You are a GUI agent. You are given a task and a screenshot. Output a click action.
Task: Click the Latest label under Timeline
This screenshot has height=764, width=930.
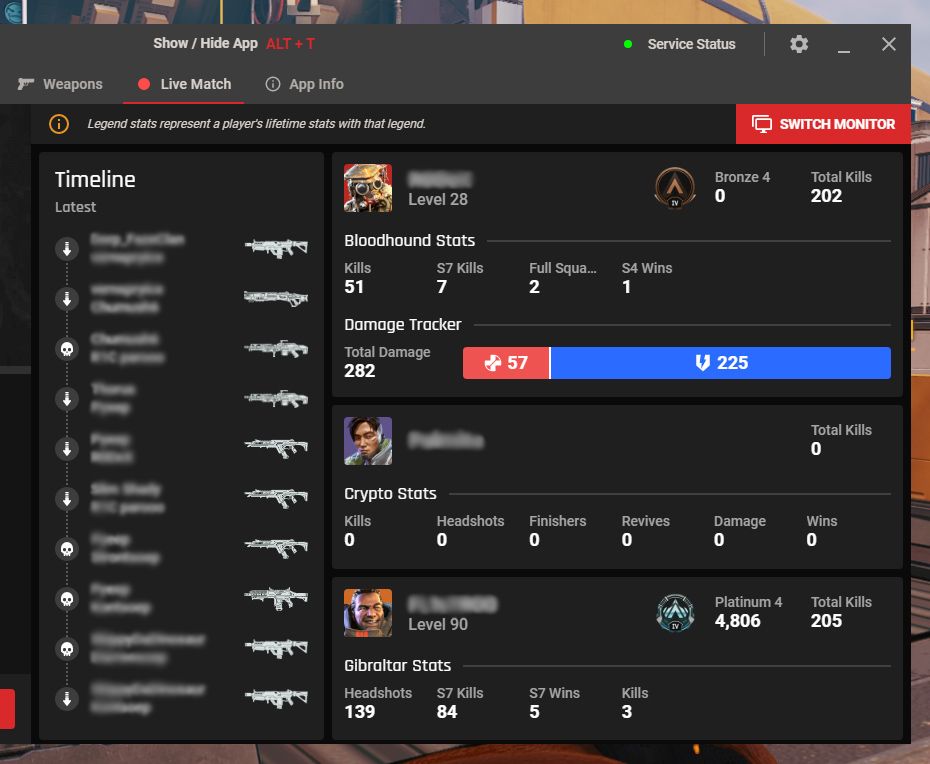[x=75, y=207]
